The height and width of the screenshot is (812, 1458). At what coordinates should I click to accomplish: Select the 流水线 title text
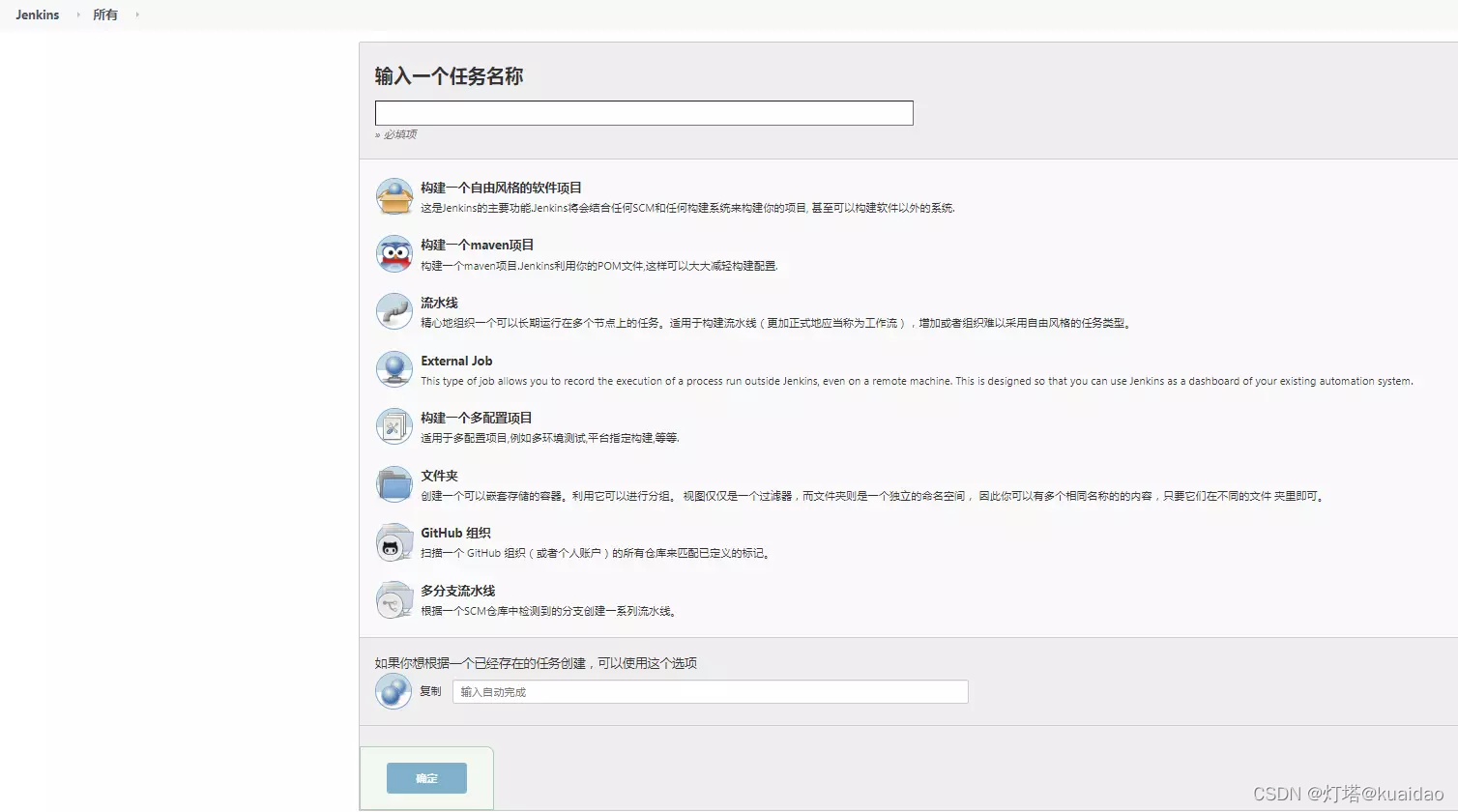439,303
